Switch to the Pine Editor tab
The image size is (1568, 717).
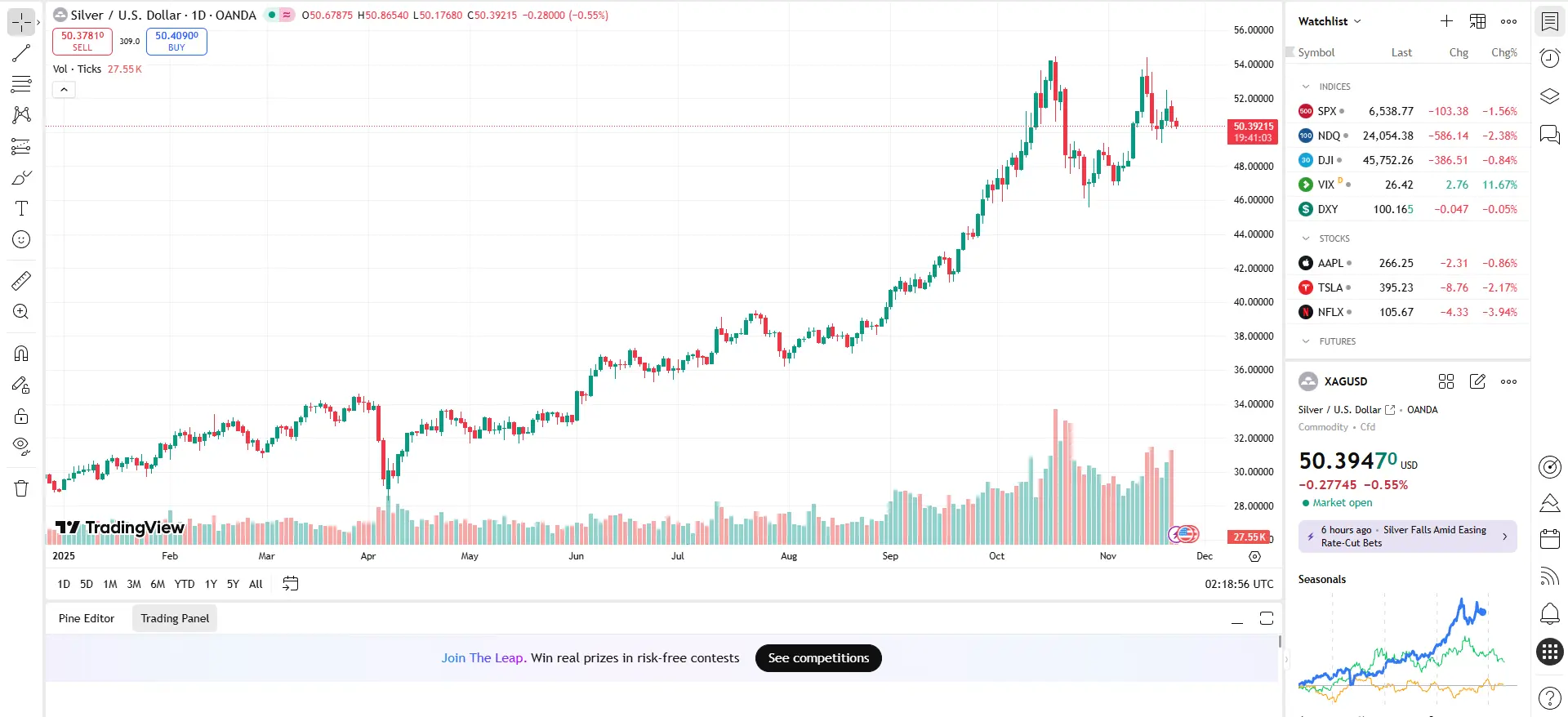87,618
